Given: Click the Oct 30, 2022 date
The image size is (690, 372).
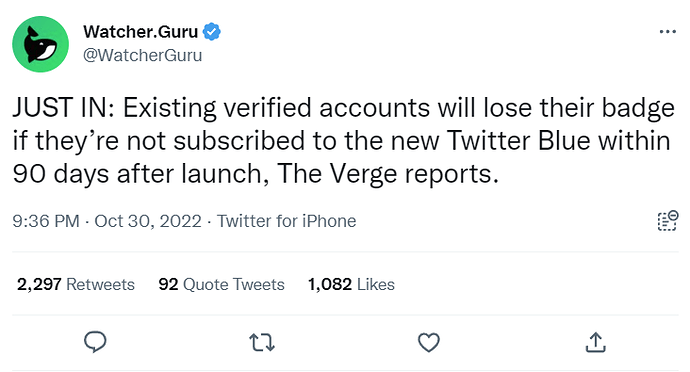Looking at the screenshot, I should tap(148, 221).
